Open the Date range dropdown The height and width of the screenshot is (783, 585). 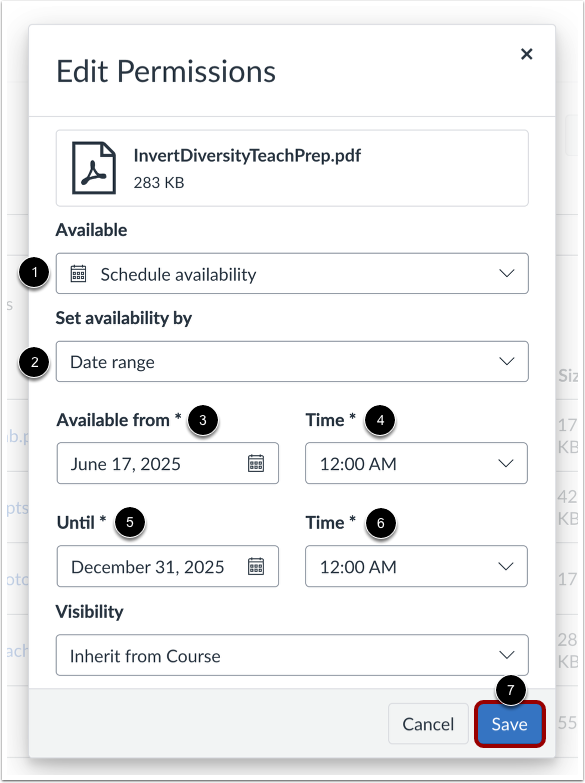pyautogui.click(x=292, y=362)
